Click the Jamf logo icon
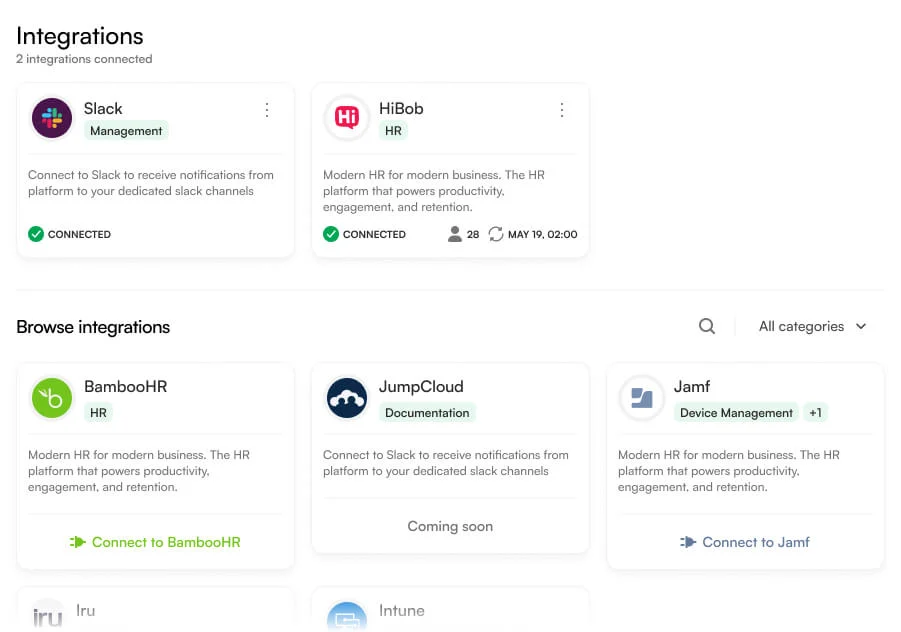 [641, 398]
